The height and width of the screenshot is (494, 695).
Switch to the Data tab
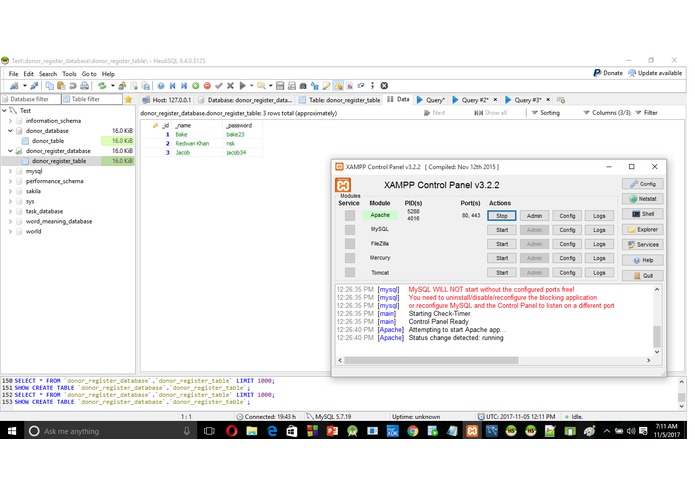[x=398, y=100]
